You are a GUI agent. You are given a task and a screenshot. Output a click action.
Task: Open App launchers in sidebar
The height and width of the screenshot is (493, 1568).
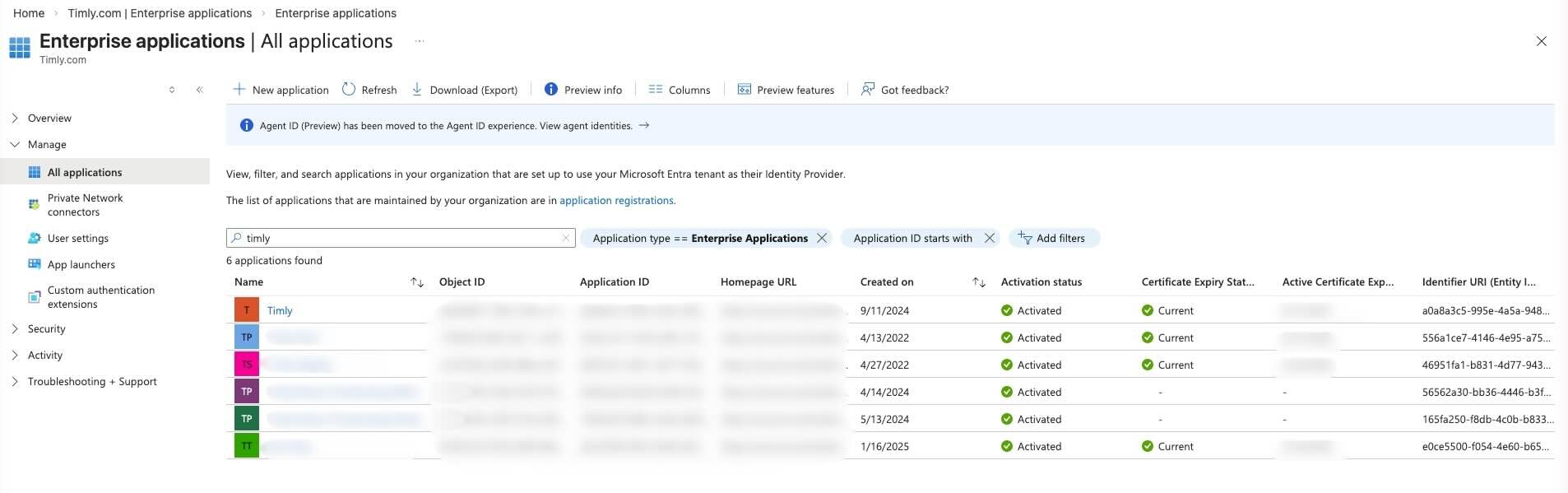click(81, 264)
